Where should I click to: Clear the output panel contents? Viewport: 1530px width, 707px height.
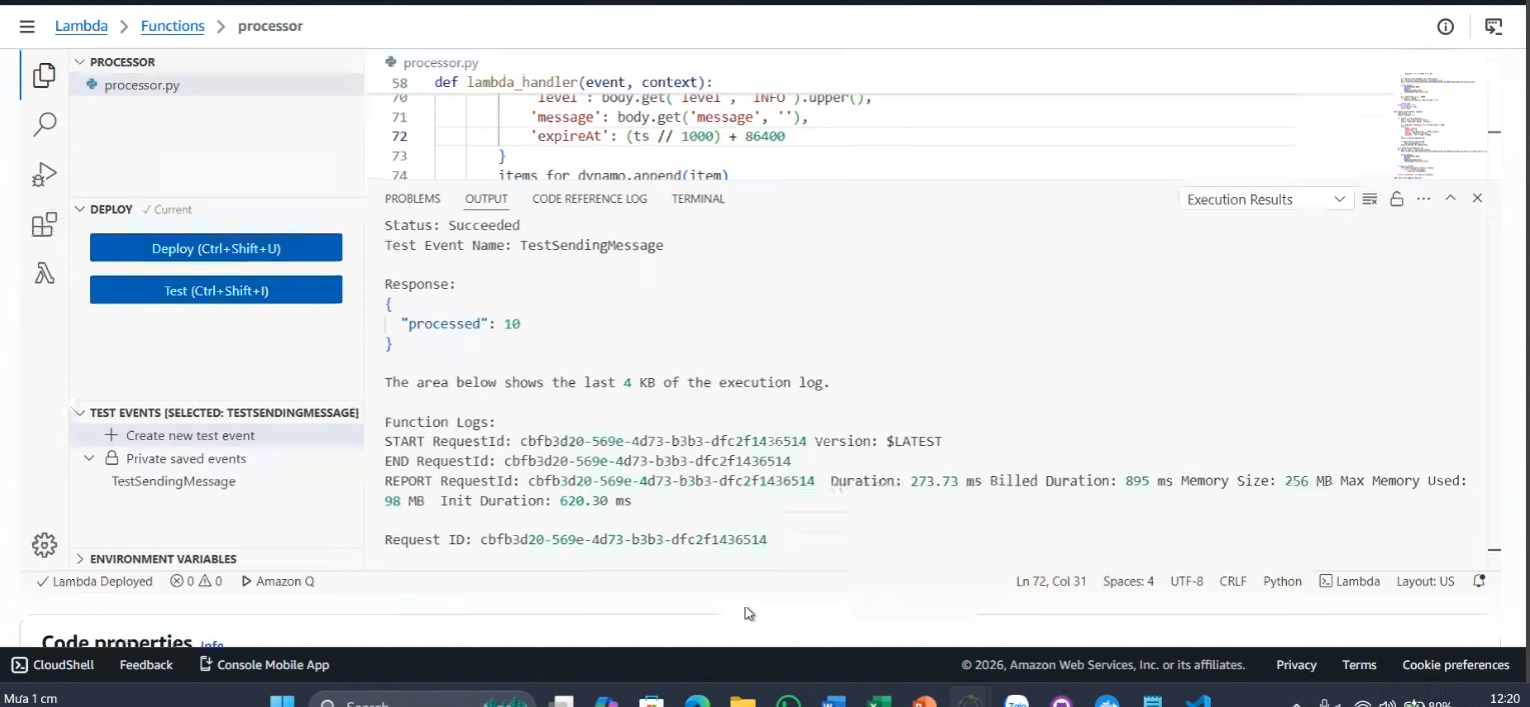[1370, 199]
